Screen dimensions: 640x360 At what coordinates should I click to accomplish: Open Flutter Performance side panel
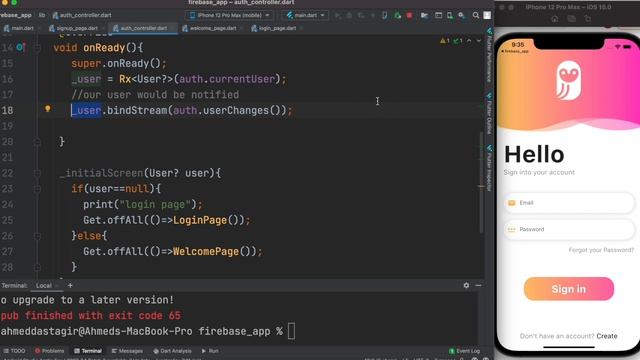pyautogui.click(x=489, y=55)
